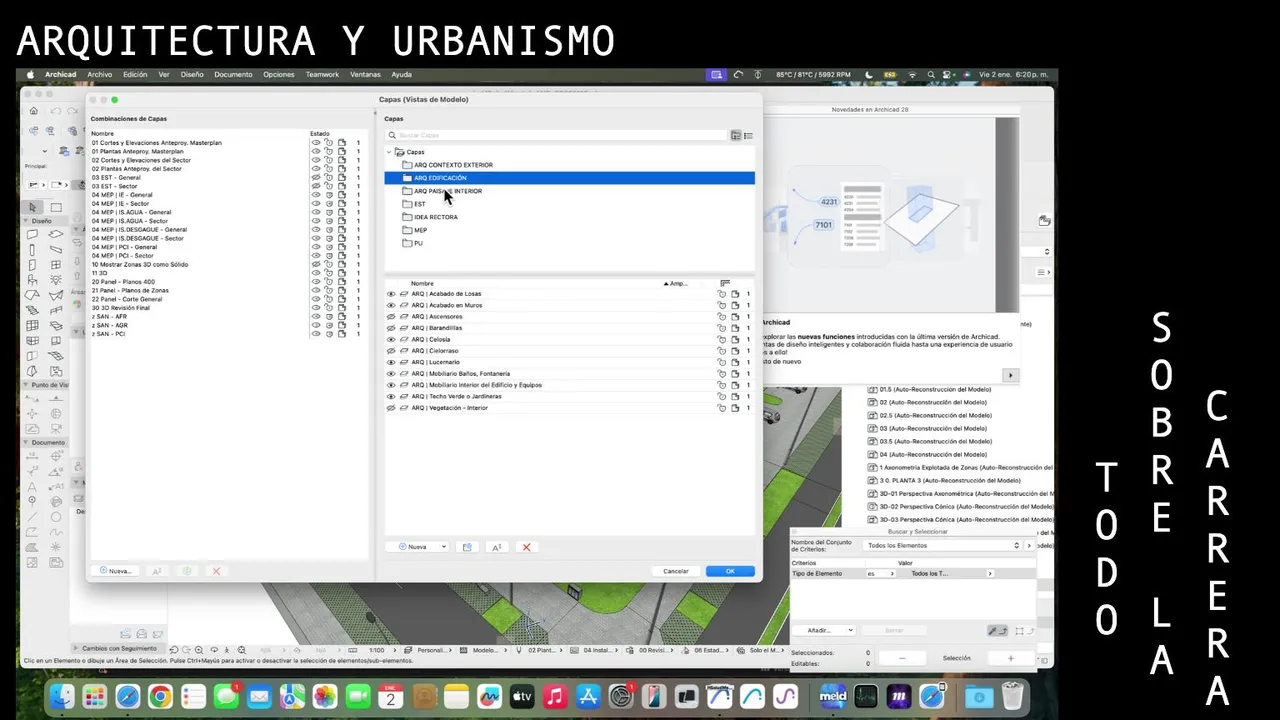Collapse the Documento section of the toolbox

coord(27,442)
